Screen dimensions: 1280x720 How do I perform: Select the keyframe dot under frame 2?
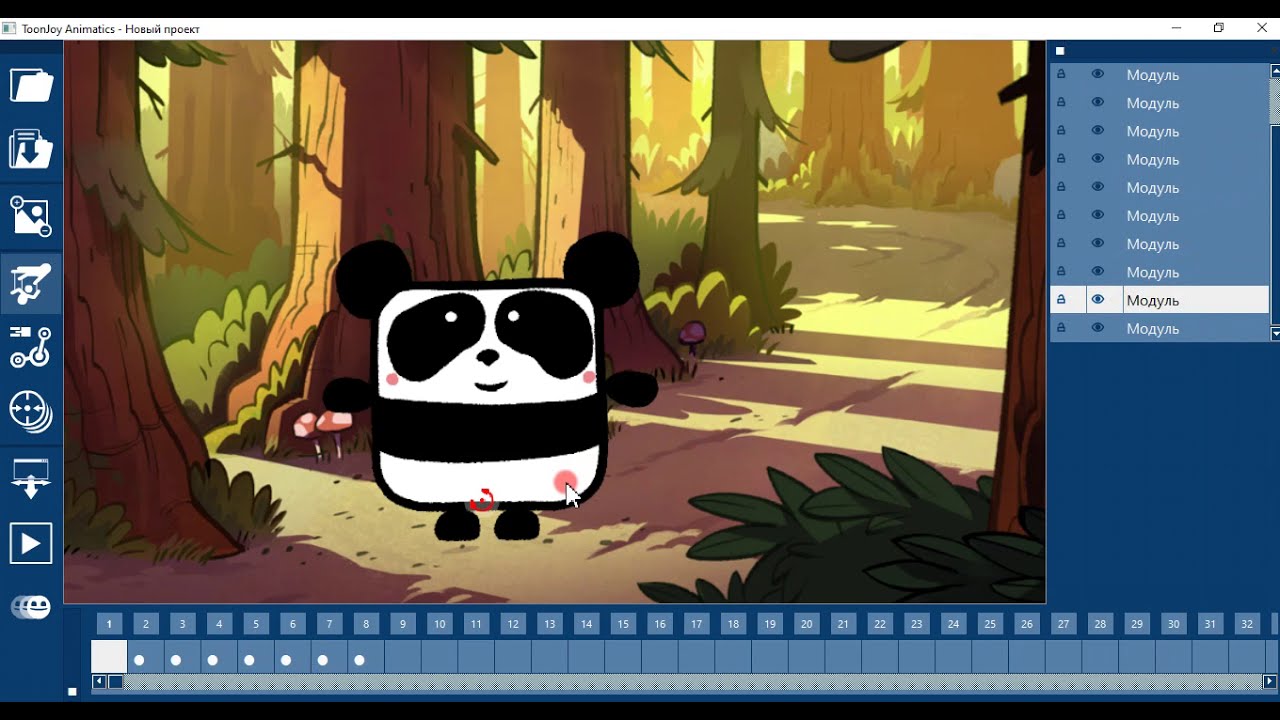click(x=140, y=660)
